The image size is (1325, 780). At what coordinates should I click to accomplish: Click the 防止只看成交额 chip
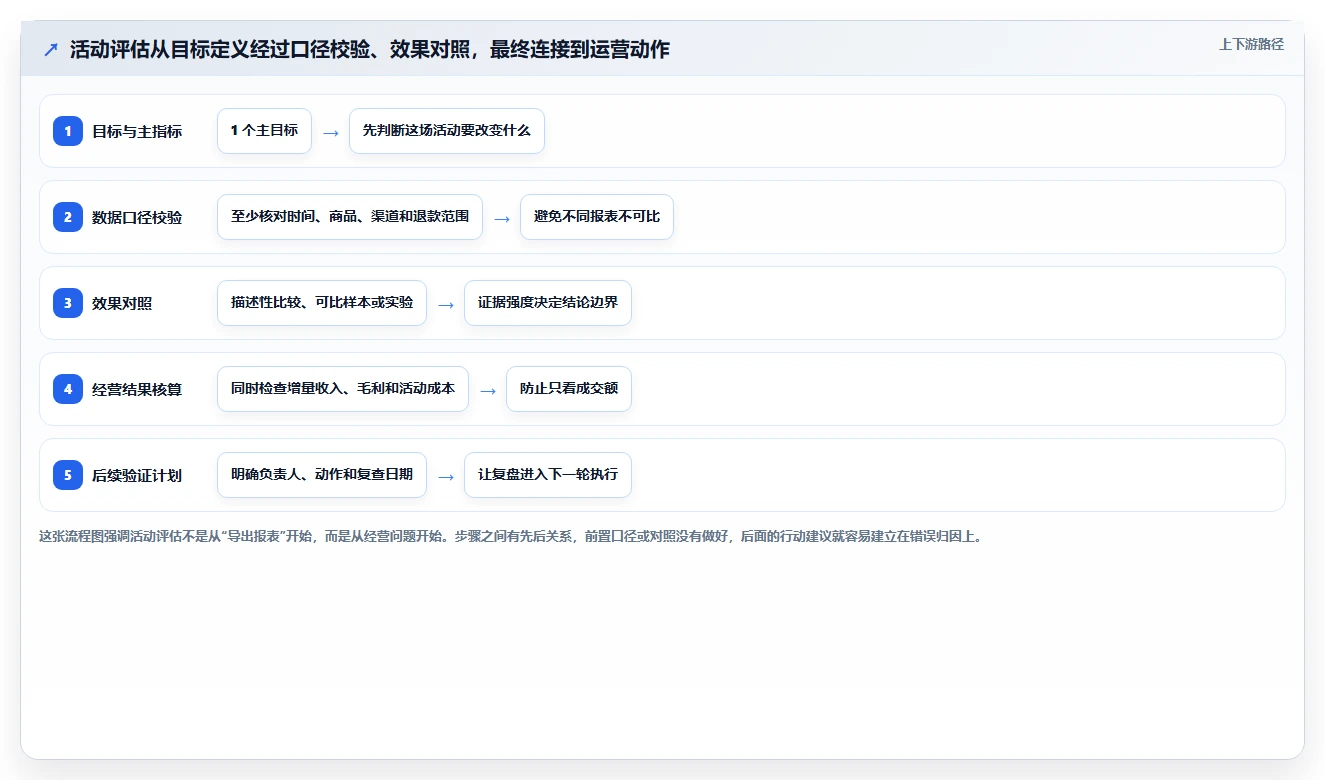(569, 389)
